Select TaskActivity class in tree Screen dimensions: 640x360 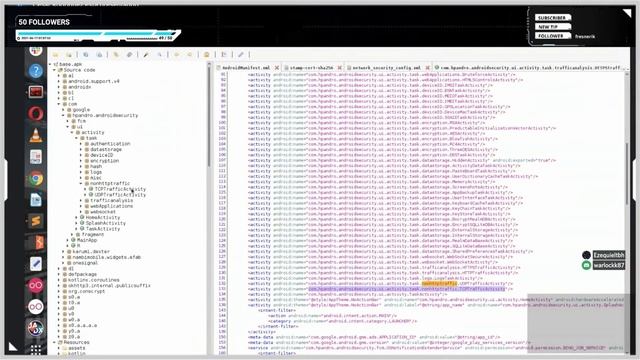click(103, 229)
